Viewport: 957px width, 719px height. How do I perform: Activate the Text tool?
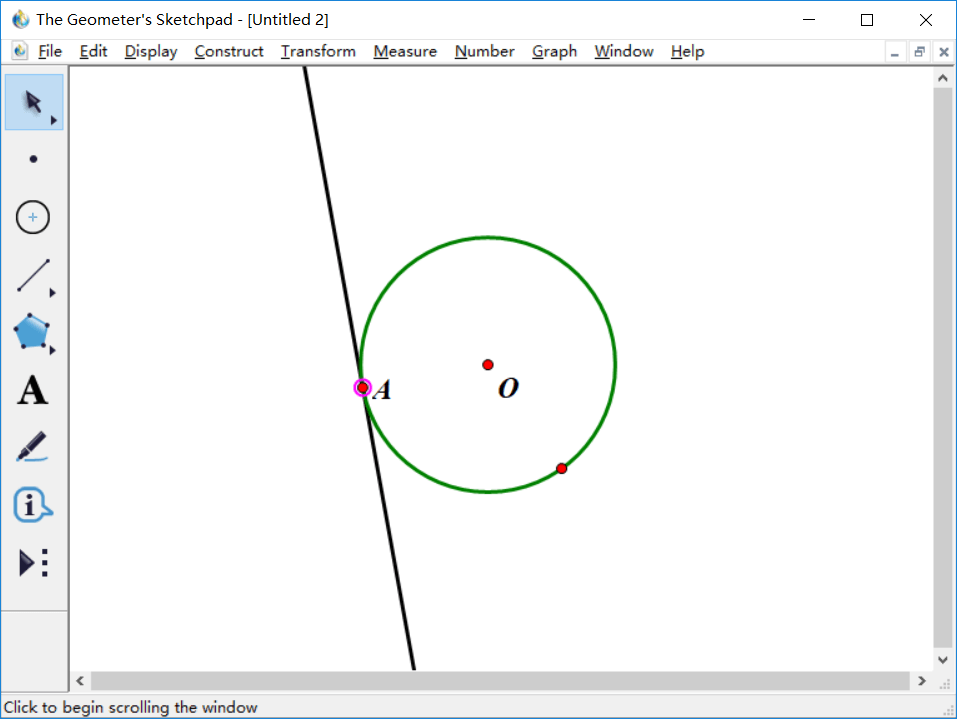[x=33, y=390]
